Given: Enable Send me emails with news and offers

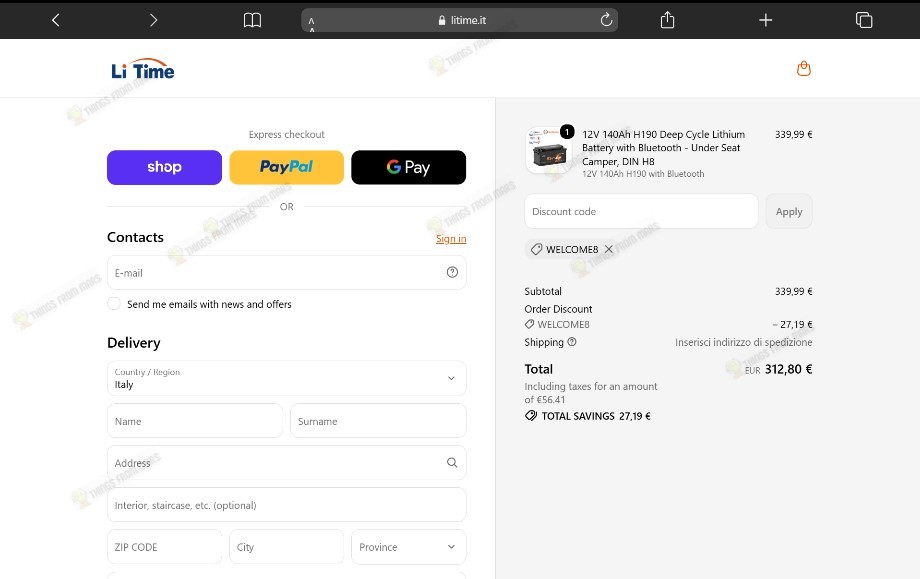Looking at the screenshot, I should (114, 304).
